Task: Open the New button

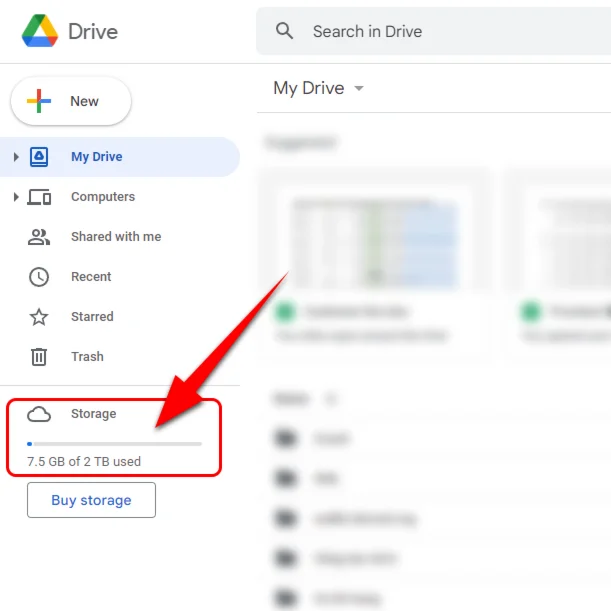Action: [x=71, y=101]
